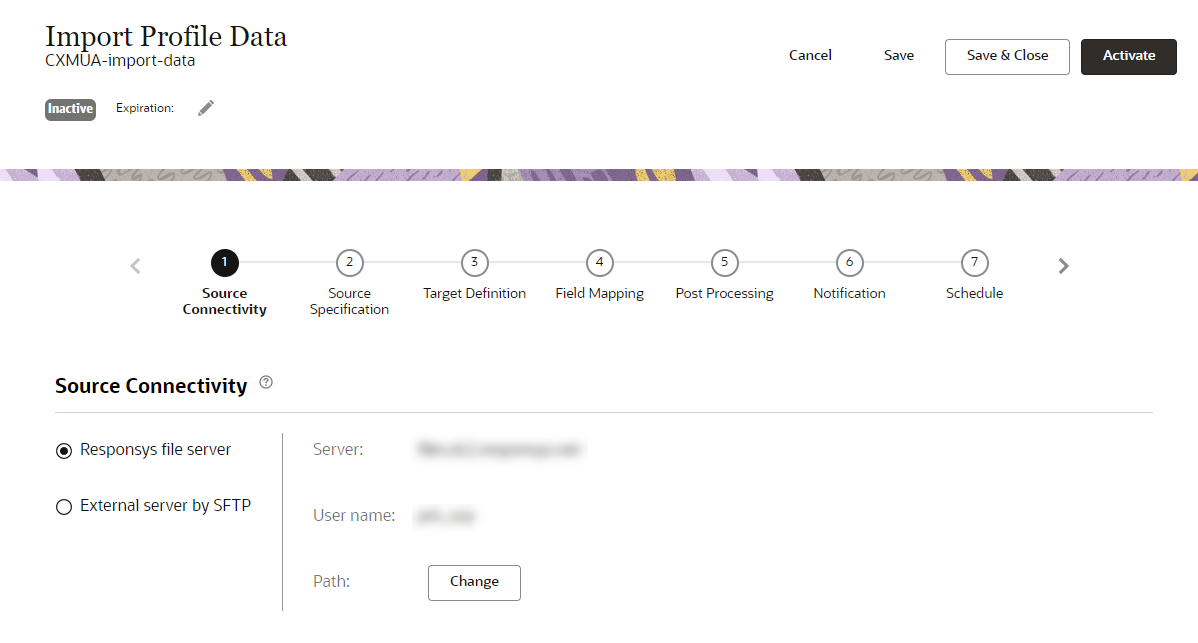1198x643 pixels.
Task: Switch to step 6 Notification
Action: click(x=850, y=263)
